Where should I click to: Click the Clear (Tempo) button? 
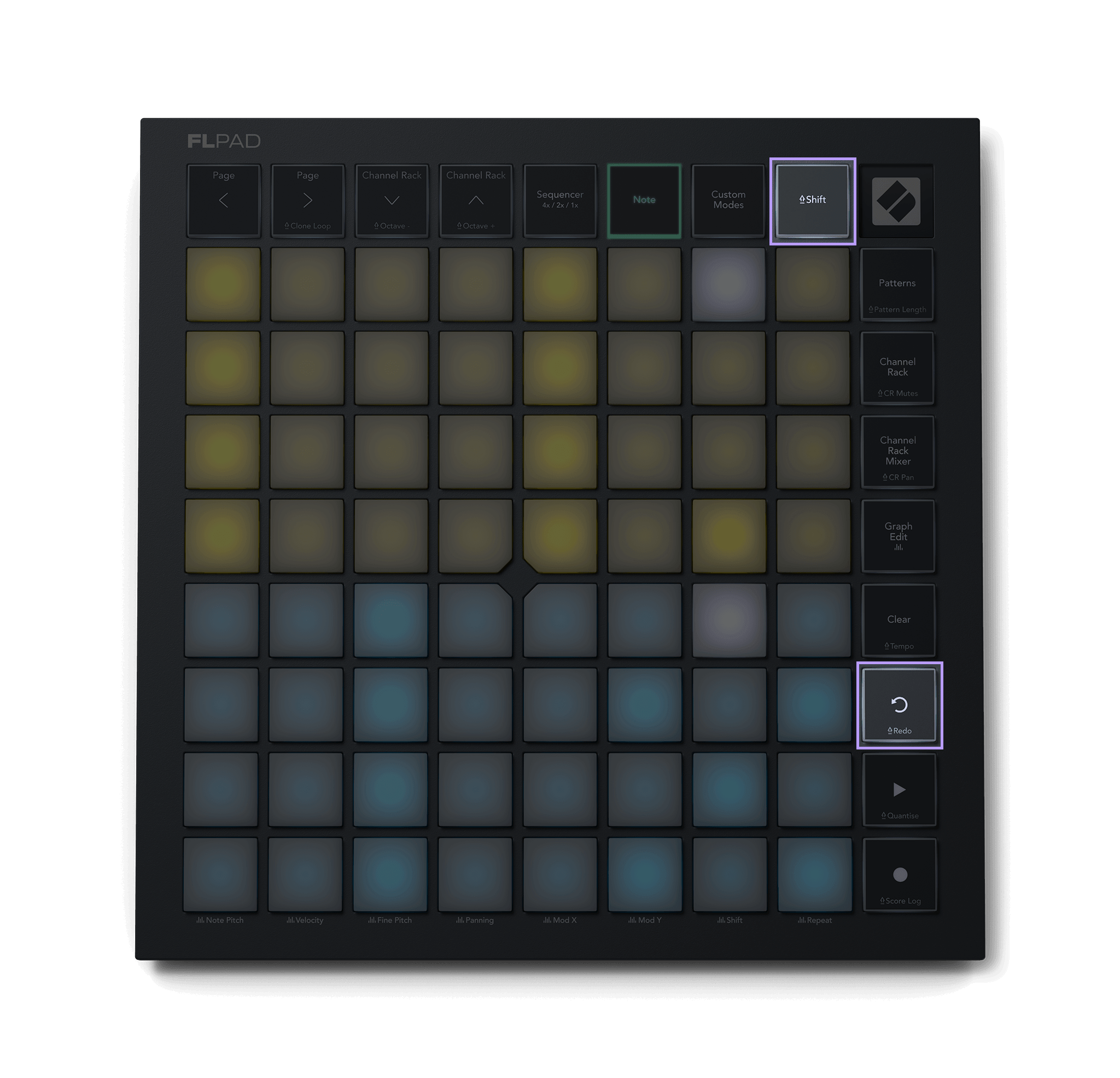[x=899, y=620]
